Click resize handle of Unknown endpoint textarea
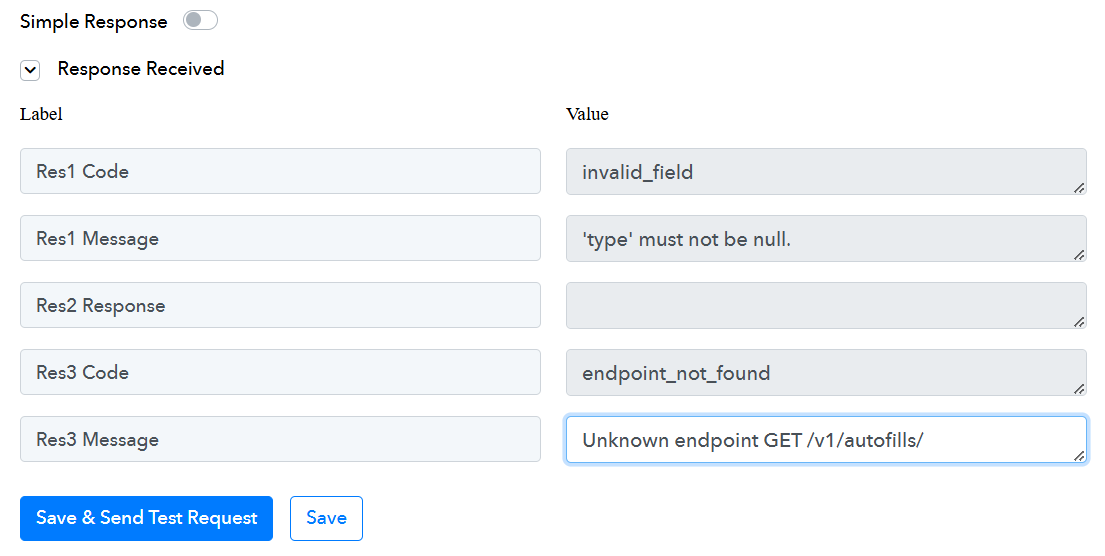This screenshot has width=1105, height=556. pos(1079,456)
